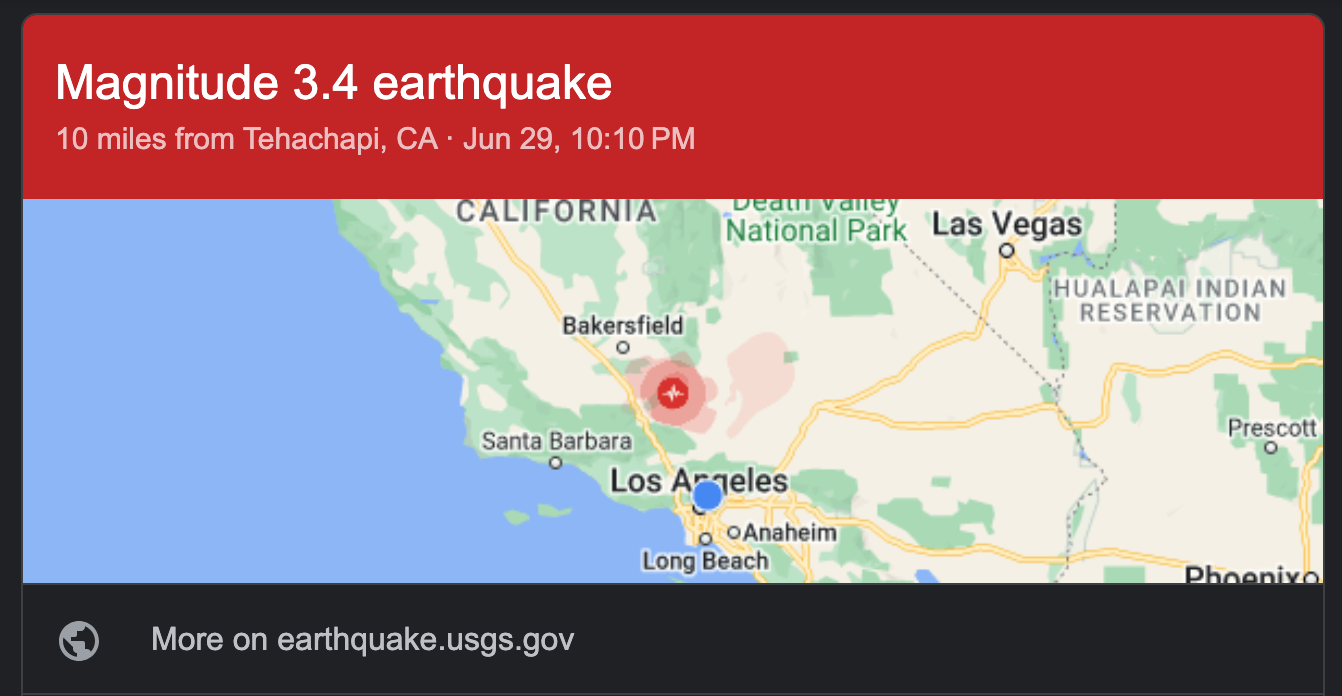Click the Long Beach city marker
The width and height of the screenshot is (1342, 696).
pos(705,539)
